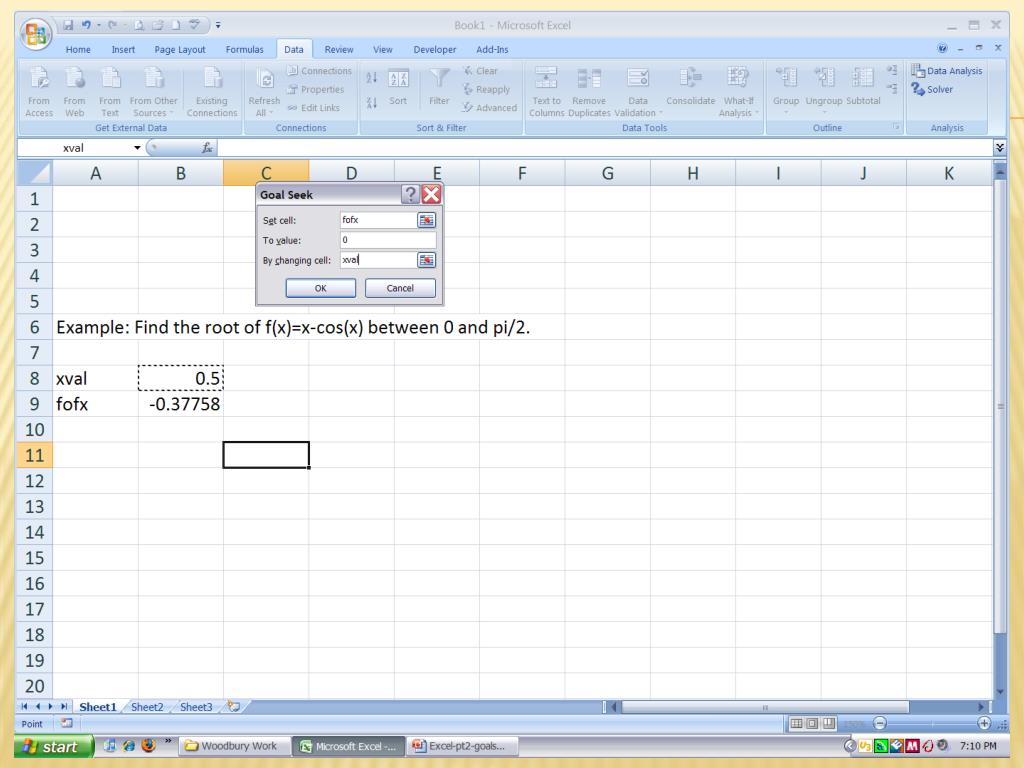Click By changing cell range selector icon

(x=426, y=260)
